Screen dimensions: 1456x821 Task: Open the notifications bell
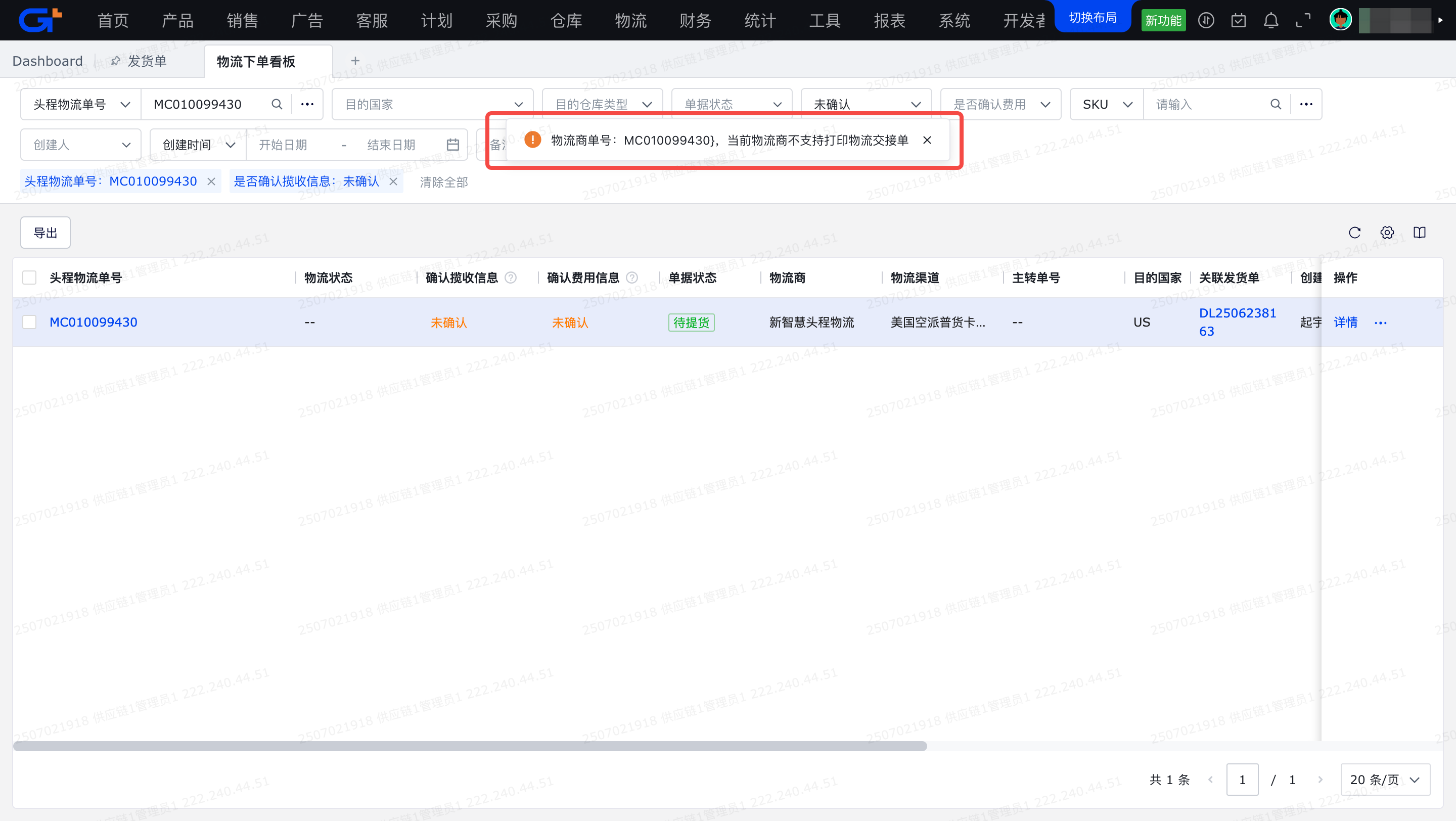point(1270,21)
